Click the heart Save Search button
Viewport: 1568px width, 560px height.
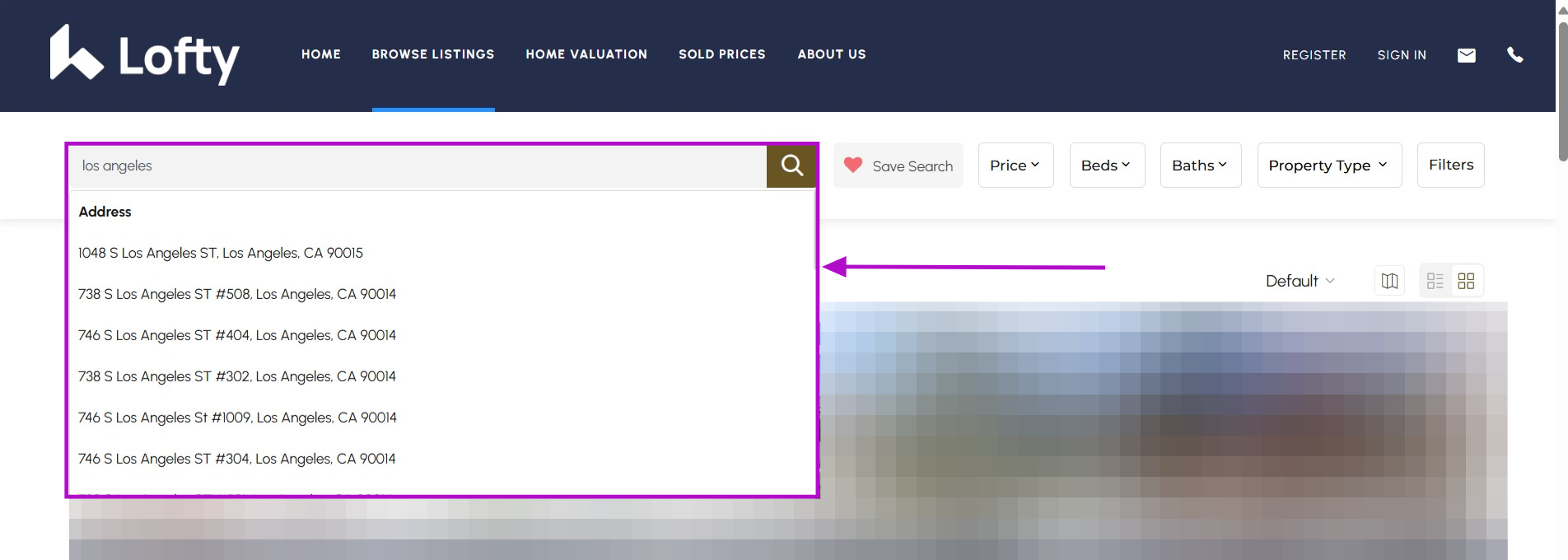coord(898,166)
